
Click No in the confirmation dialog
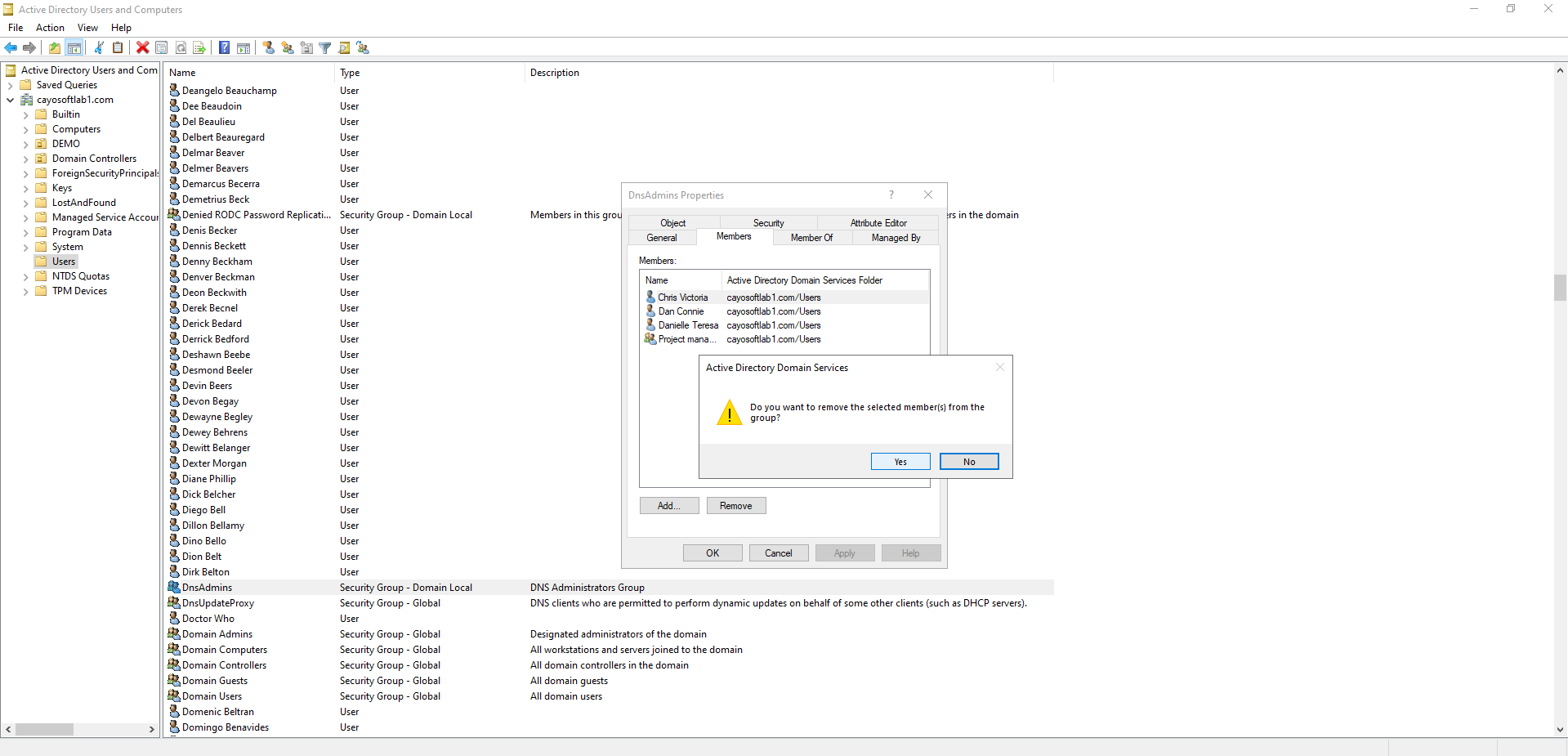click(x=968, y=462)
